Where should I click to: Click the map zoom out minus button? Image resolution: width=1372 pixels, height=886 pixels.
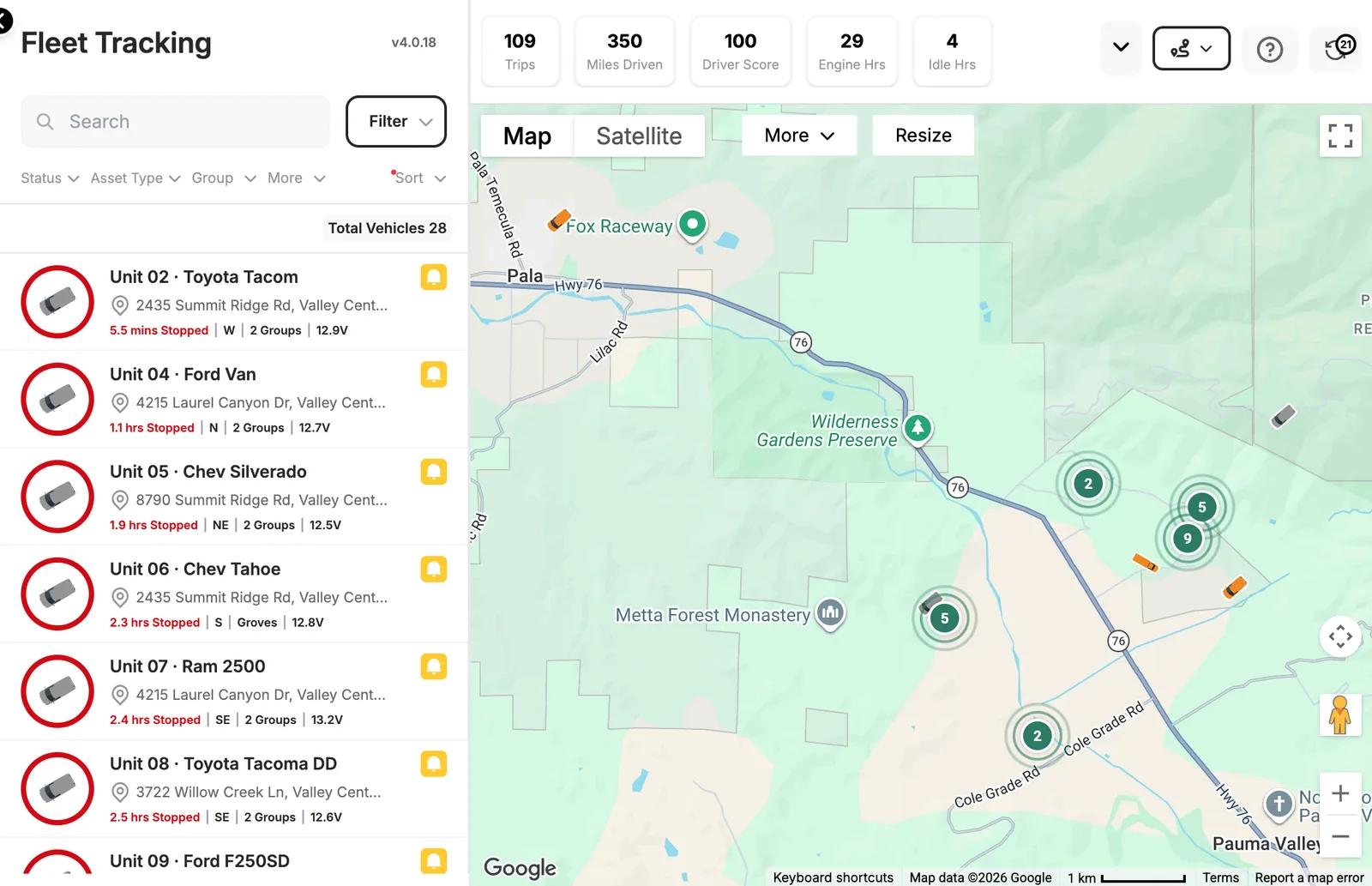1340,836
